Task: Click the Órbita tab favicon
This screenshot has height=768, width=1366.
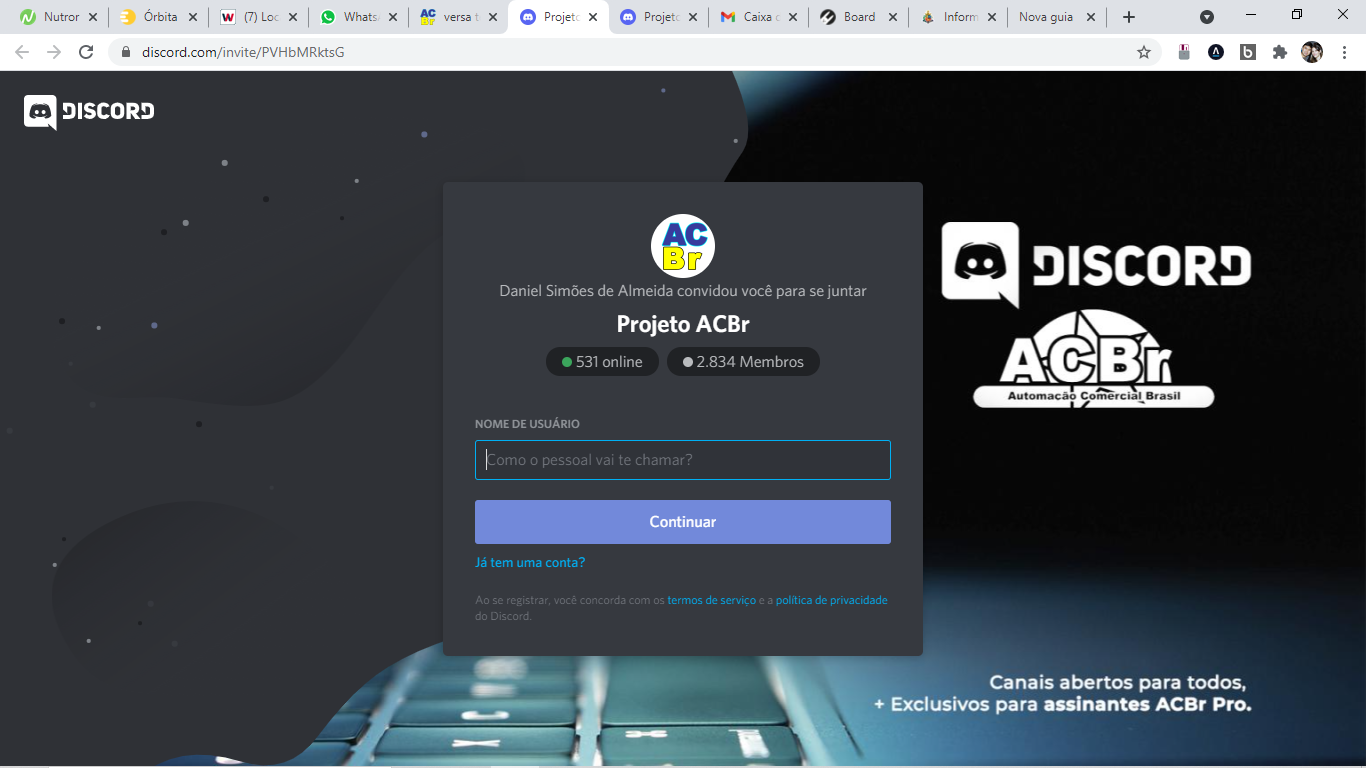Action: point(128,17)
